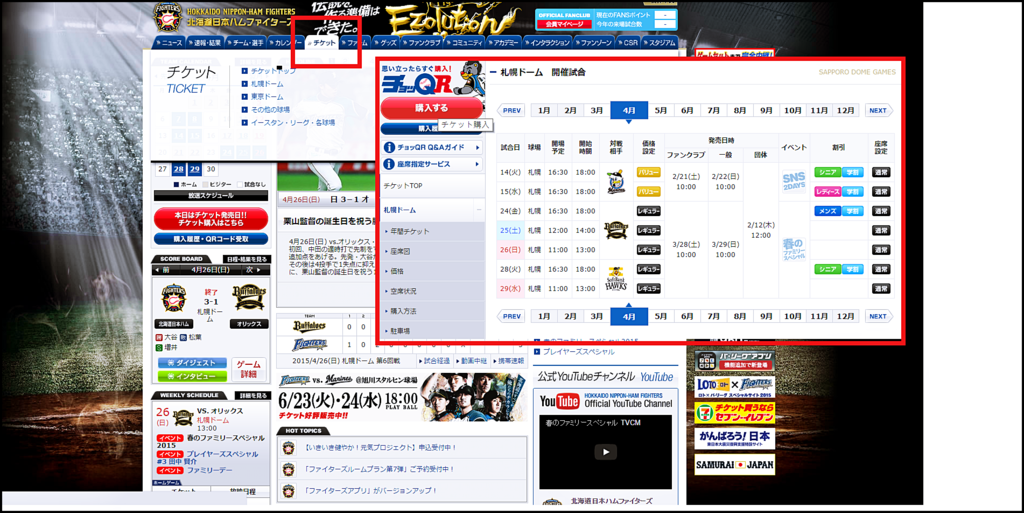The height and width of the screenshot is (513, 1024).
Task: Select 東京ドーム in ticket dropdown menu
Action: click(x=267, y=97)
